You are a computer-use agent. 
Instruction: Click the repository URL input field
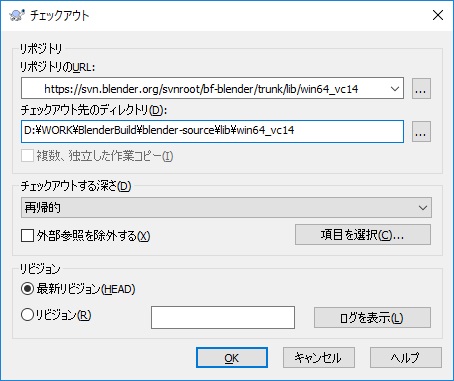point(212,88)
